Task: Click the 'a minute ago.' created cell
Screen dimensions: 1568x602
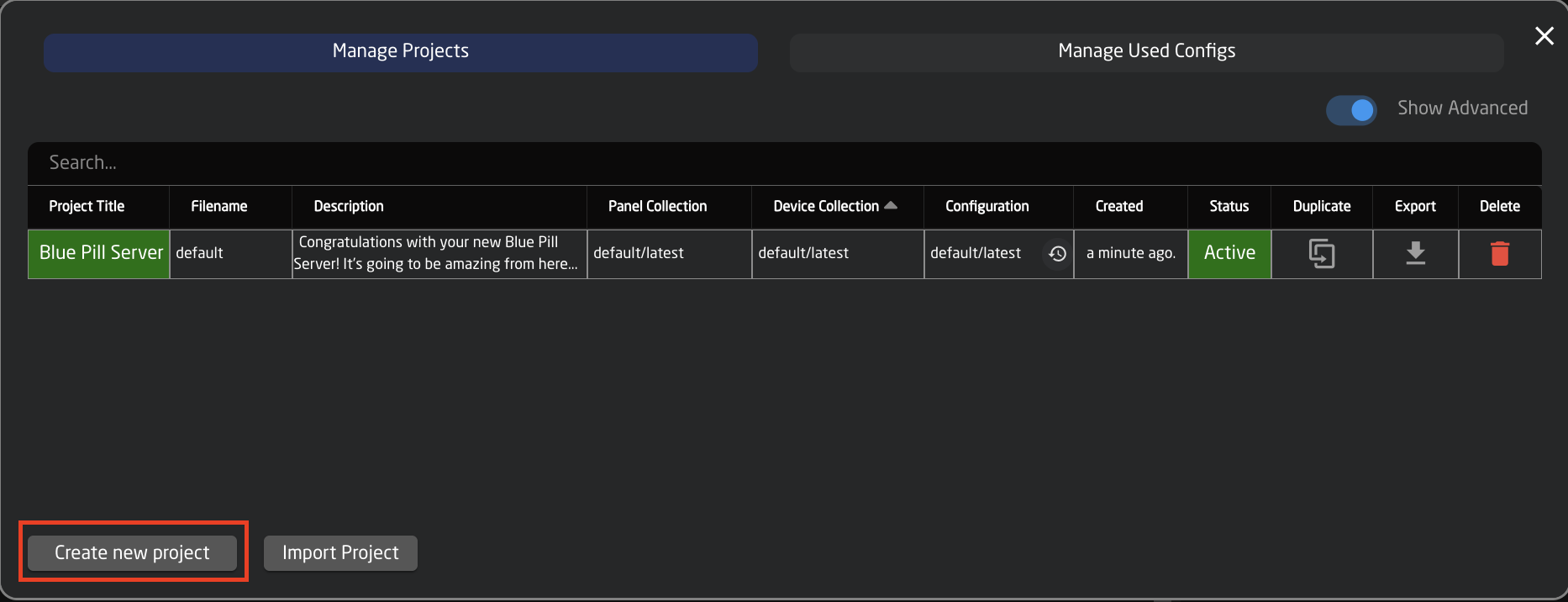Action: point(1131,253)
